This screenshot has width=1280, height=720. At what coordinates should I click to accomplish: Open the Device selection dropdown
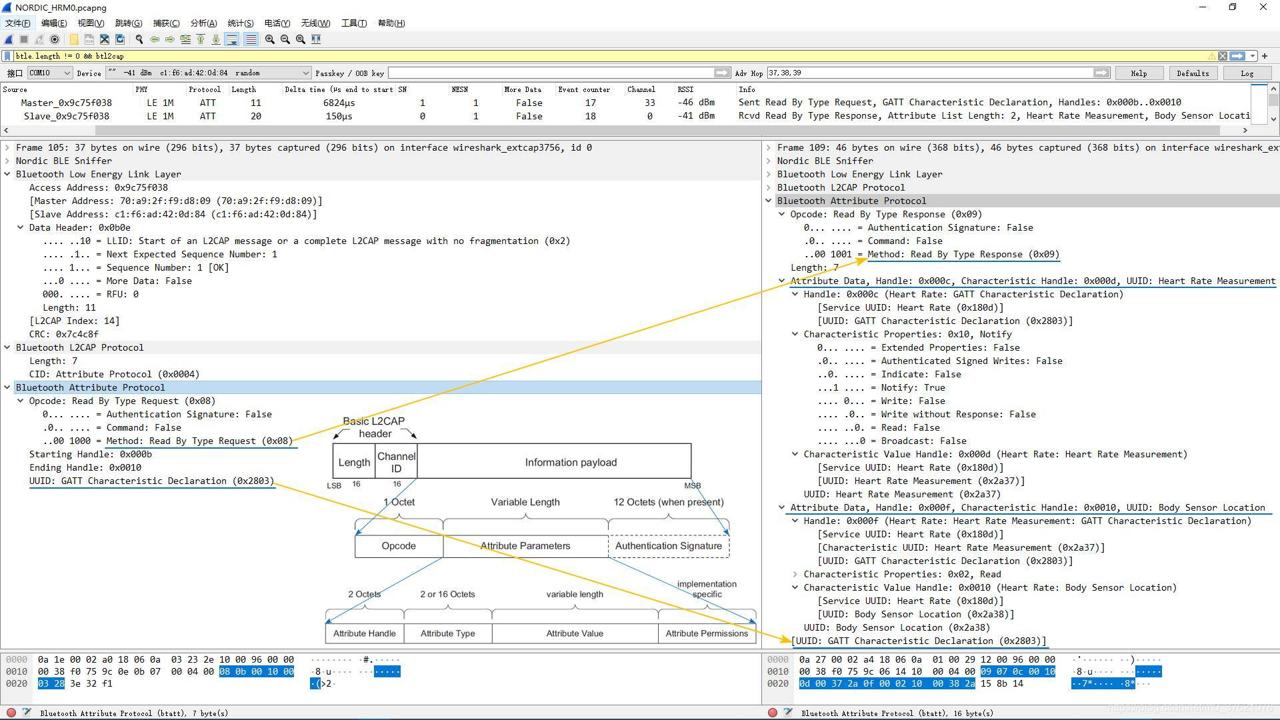pos(208,73)
